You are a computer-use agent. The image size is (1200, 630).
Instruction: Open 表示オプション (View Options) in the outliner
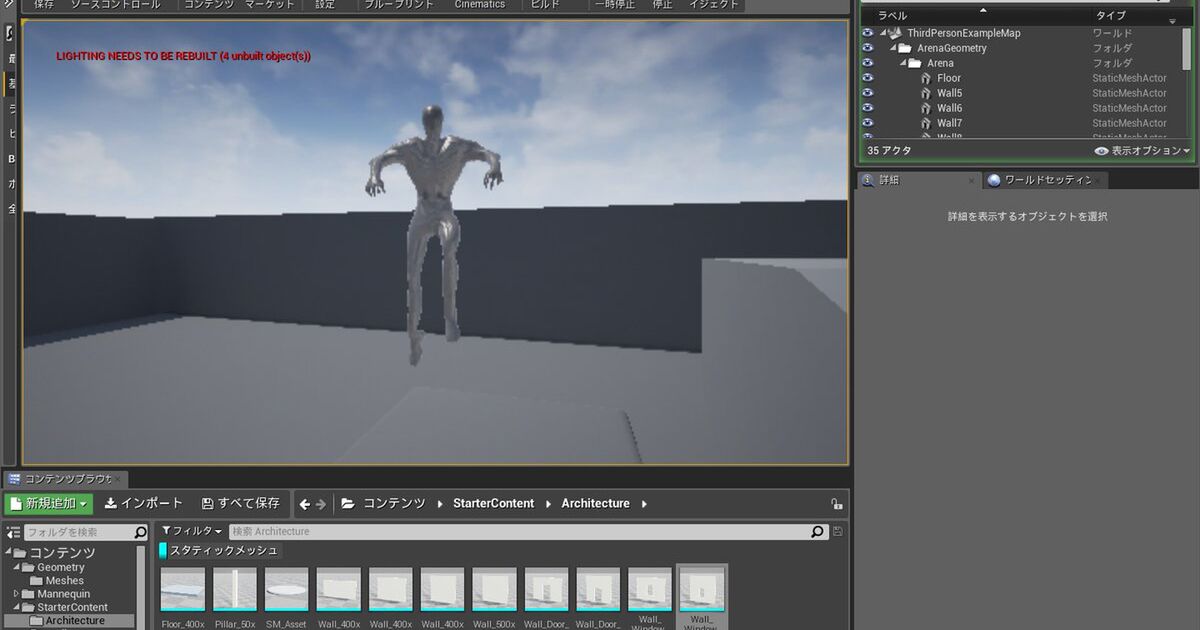1142,151
